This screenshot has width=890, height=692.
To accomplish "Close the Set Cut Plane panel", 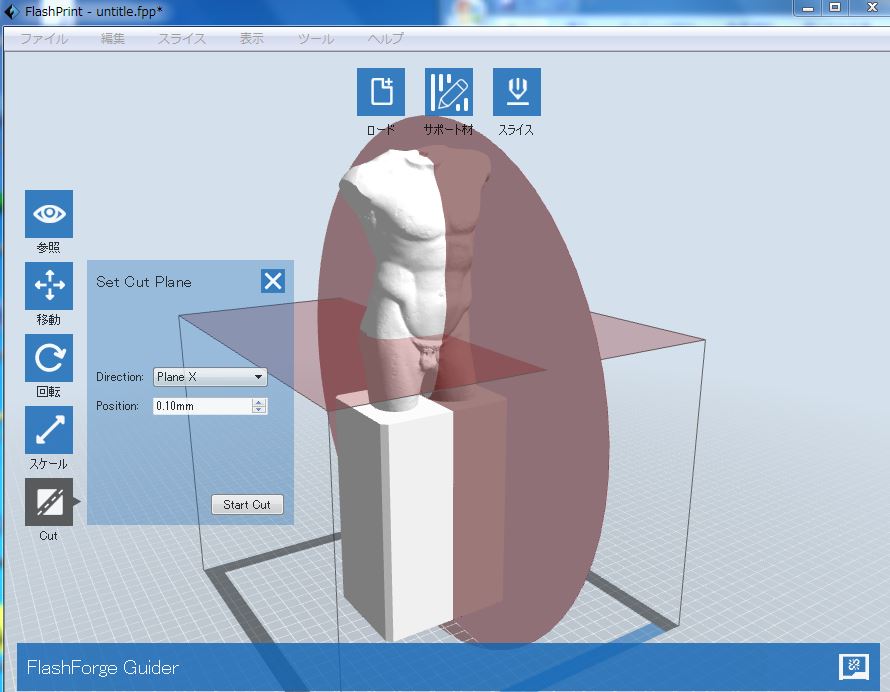I will click(x=273, y=281).
